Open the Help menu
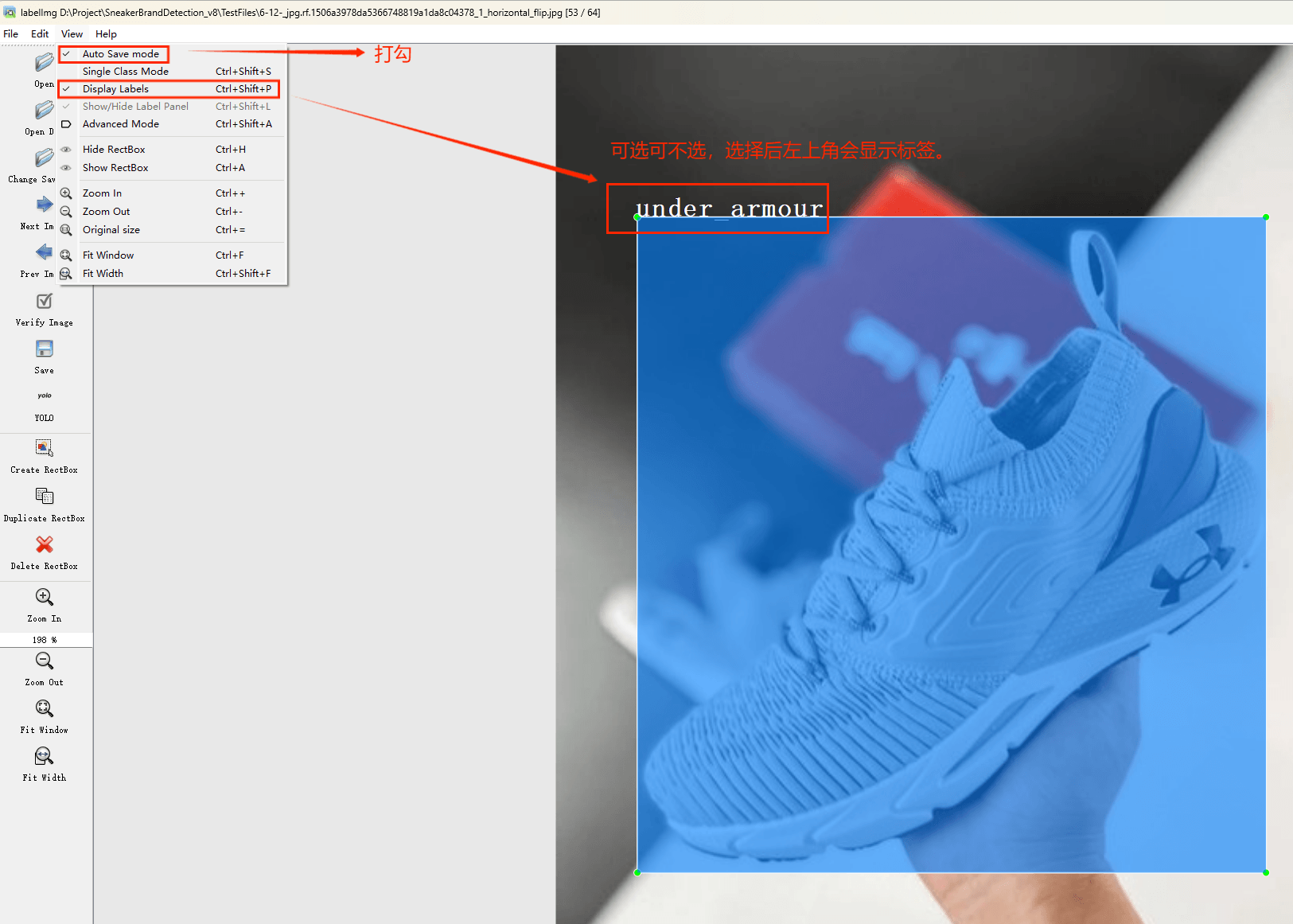The image size is (1293, 924). coord(106,34)
